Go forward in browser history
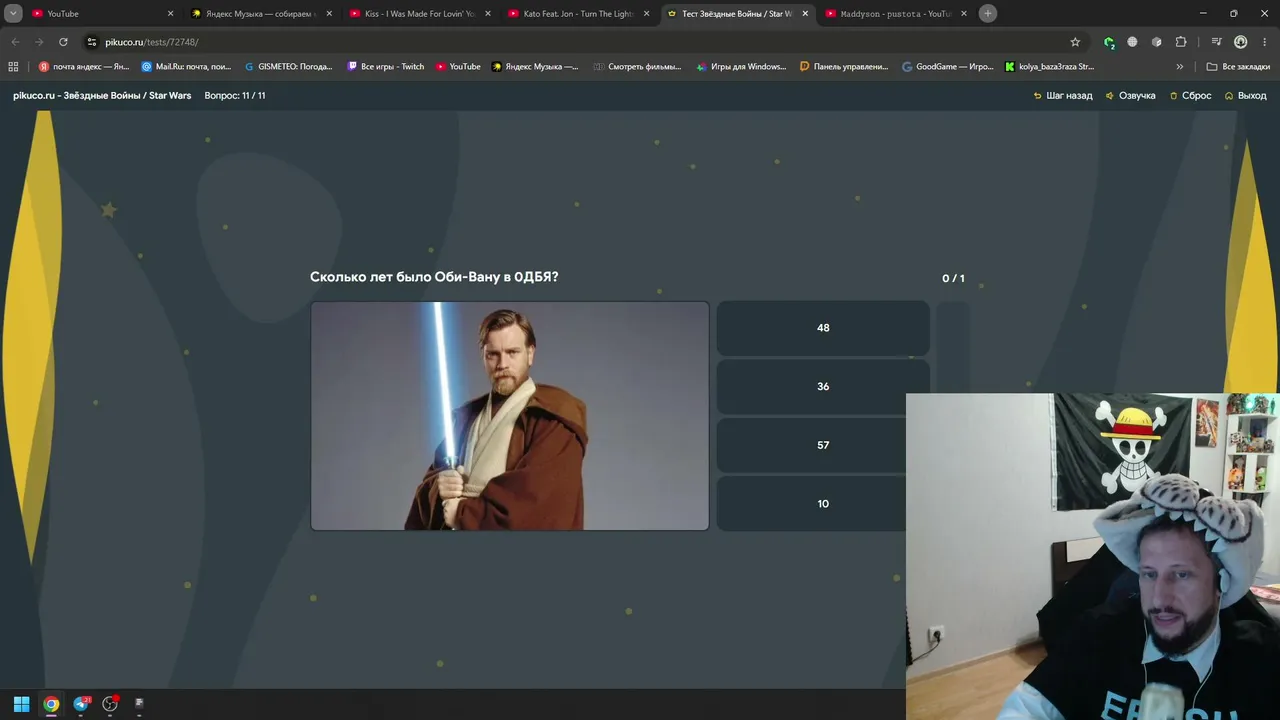This screenshot has height=720, width=1280. pos(39,42)
